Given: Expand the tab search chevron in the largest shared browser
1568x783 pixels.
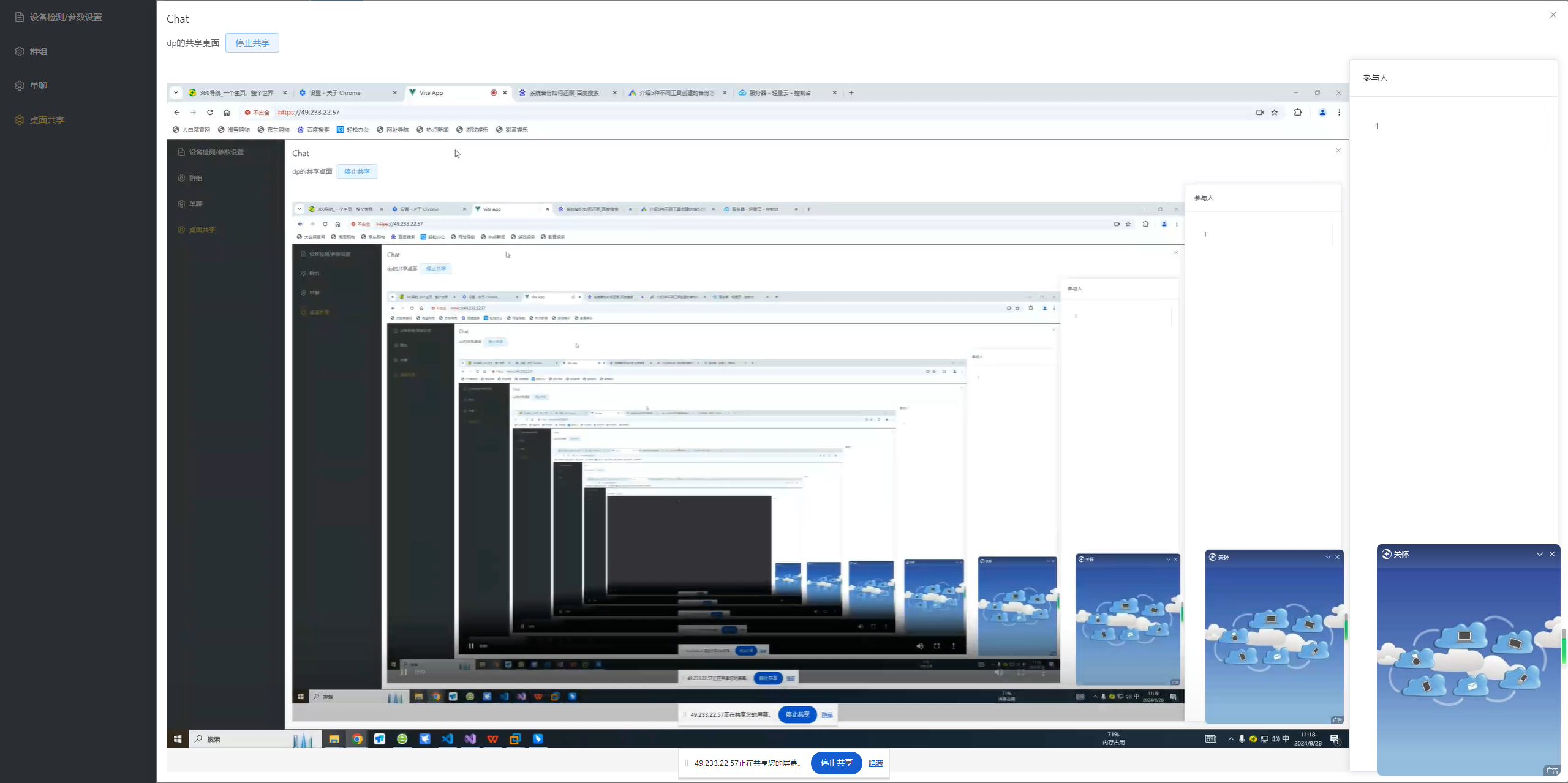Looking at the screenshot, I should (176, 92).
